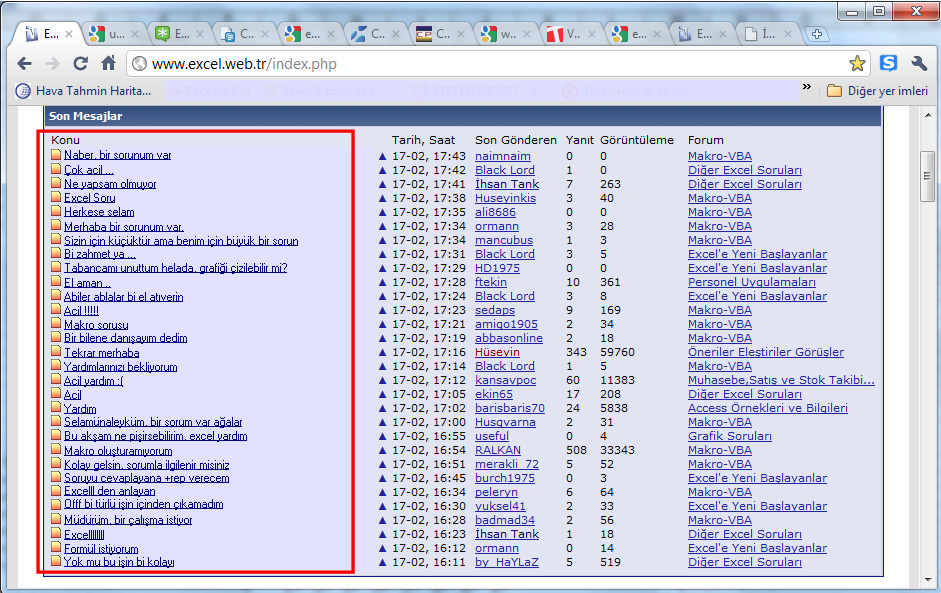The image size is (941, 593).
Task: Click folder icon next to 'Excel Soru'
Action: (57, 198)
